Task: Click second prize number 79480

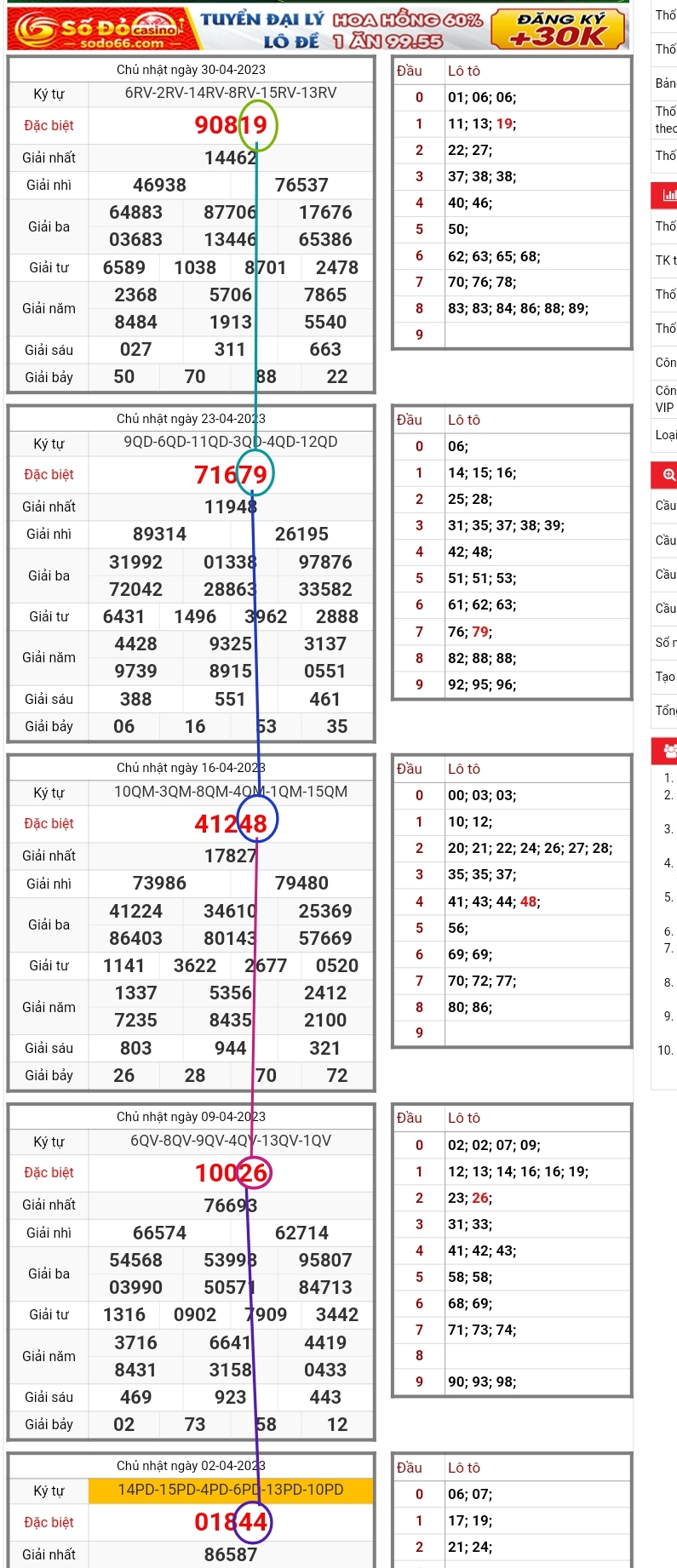Action: 301,883
